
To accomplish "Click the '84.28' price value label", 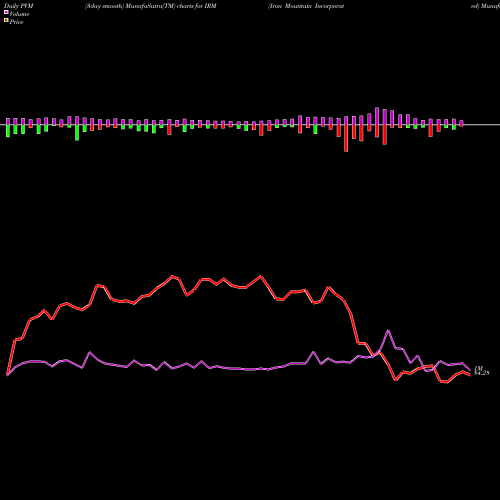I will 482,373.
